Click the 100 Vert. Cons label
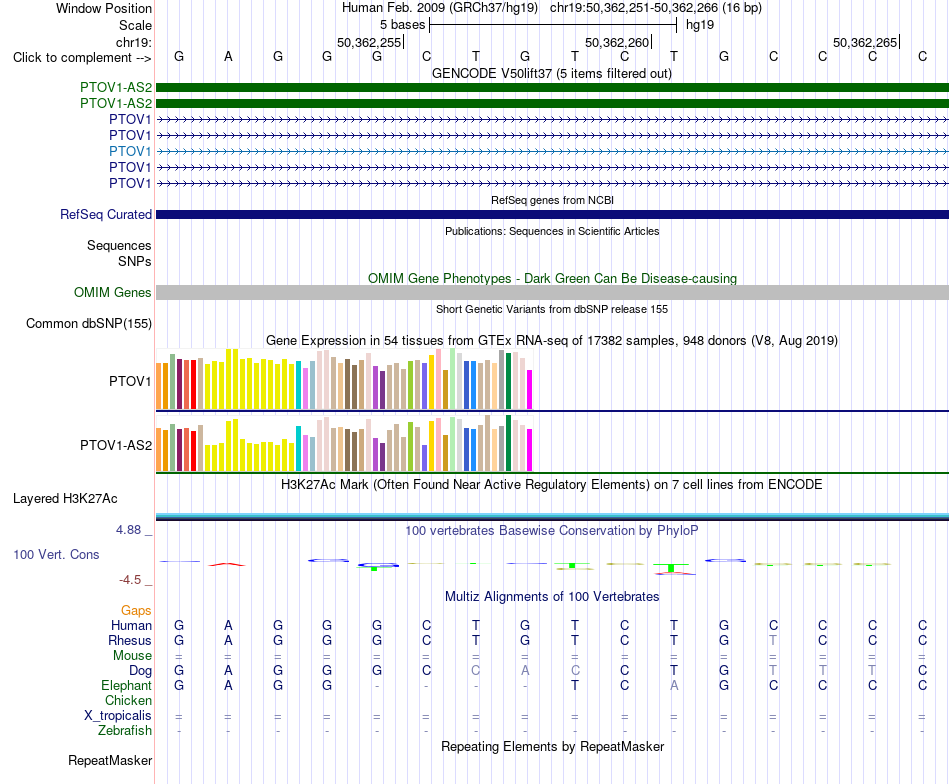Viewport: 950px width, 784px height. tap(56, 554)
